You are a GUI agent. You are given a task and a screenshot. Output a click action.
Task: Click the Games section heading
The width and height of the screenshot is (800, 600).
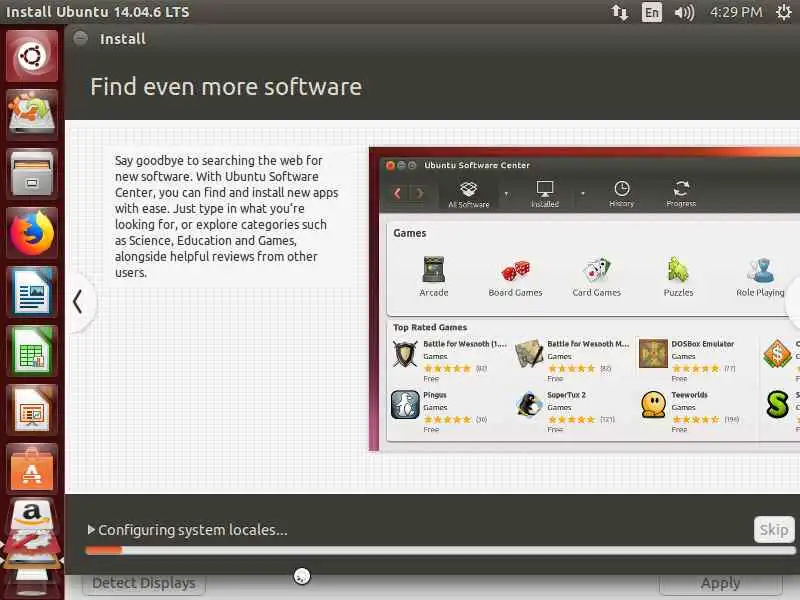tap(409, 233)
